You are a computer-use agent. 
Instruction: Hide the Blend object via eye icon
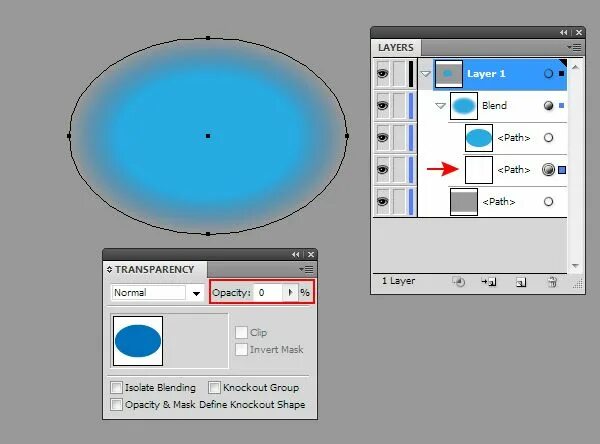coord(382,106)
